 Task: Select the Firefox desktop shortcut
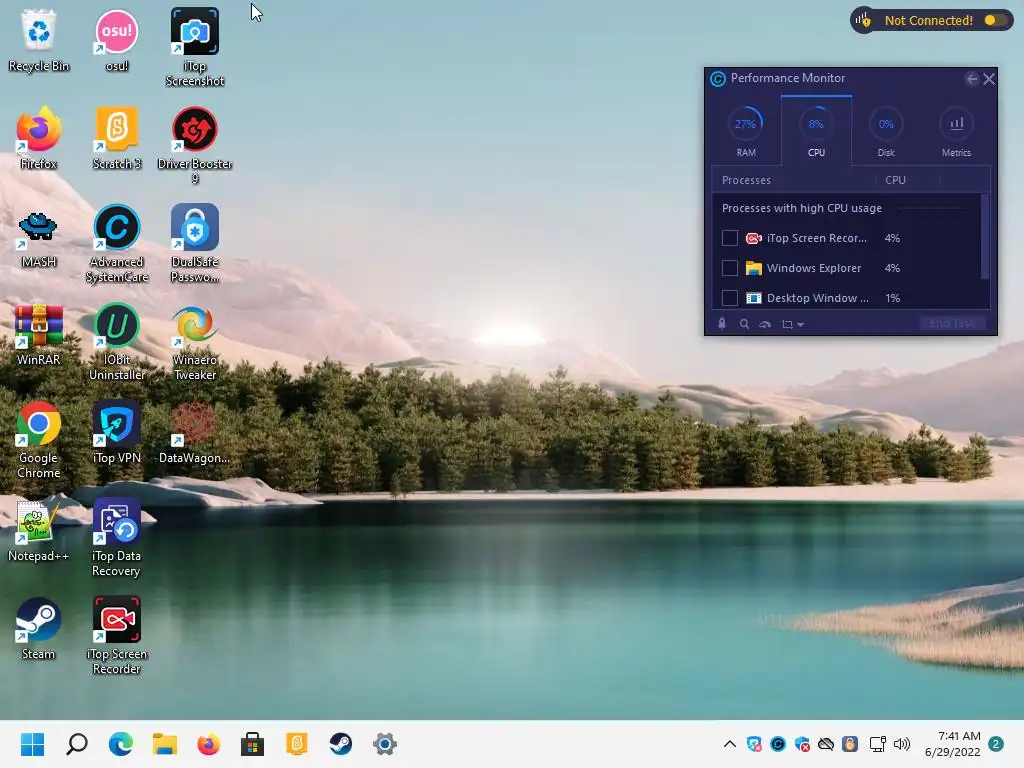39,138
